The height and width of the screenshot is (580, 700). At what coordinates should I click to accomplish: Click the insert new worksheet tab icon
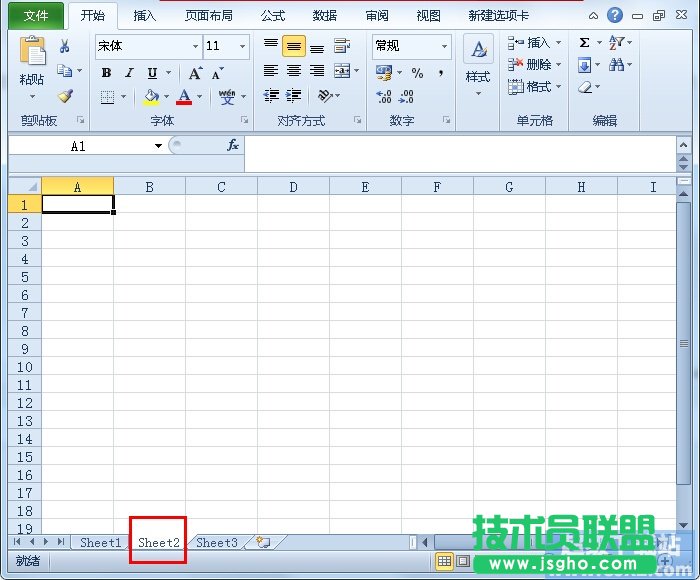pos(264,542)
